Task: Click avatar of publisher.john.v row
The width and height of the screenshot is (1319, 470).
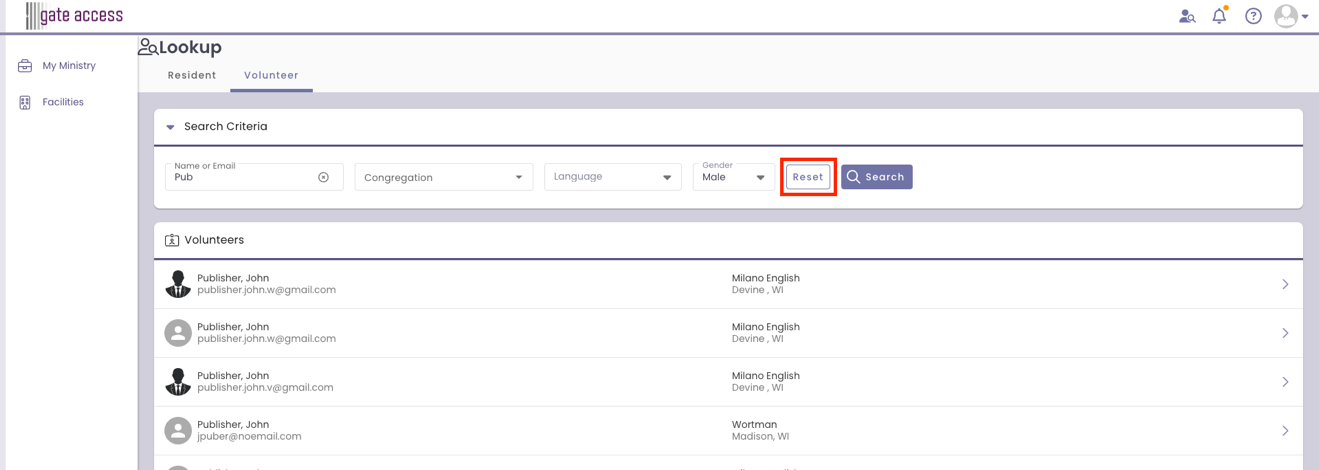Action: click(x=178, y=382)
